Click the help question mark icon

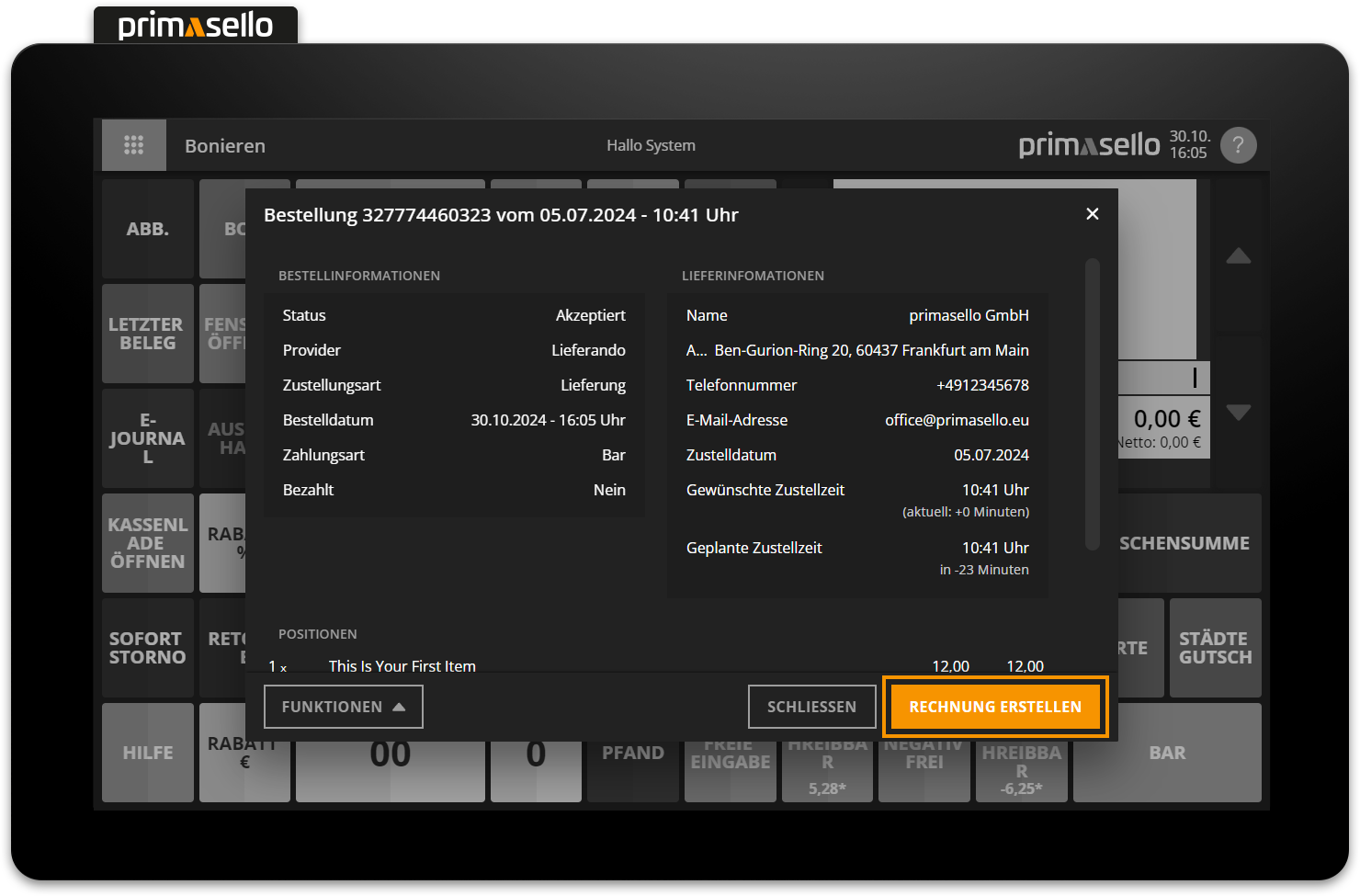point(1238,144)
